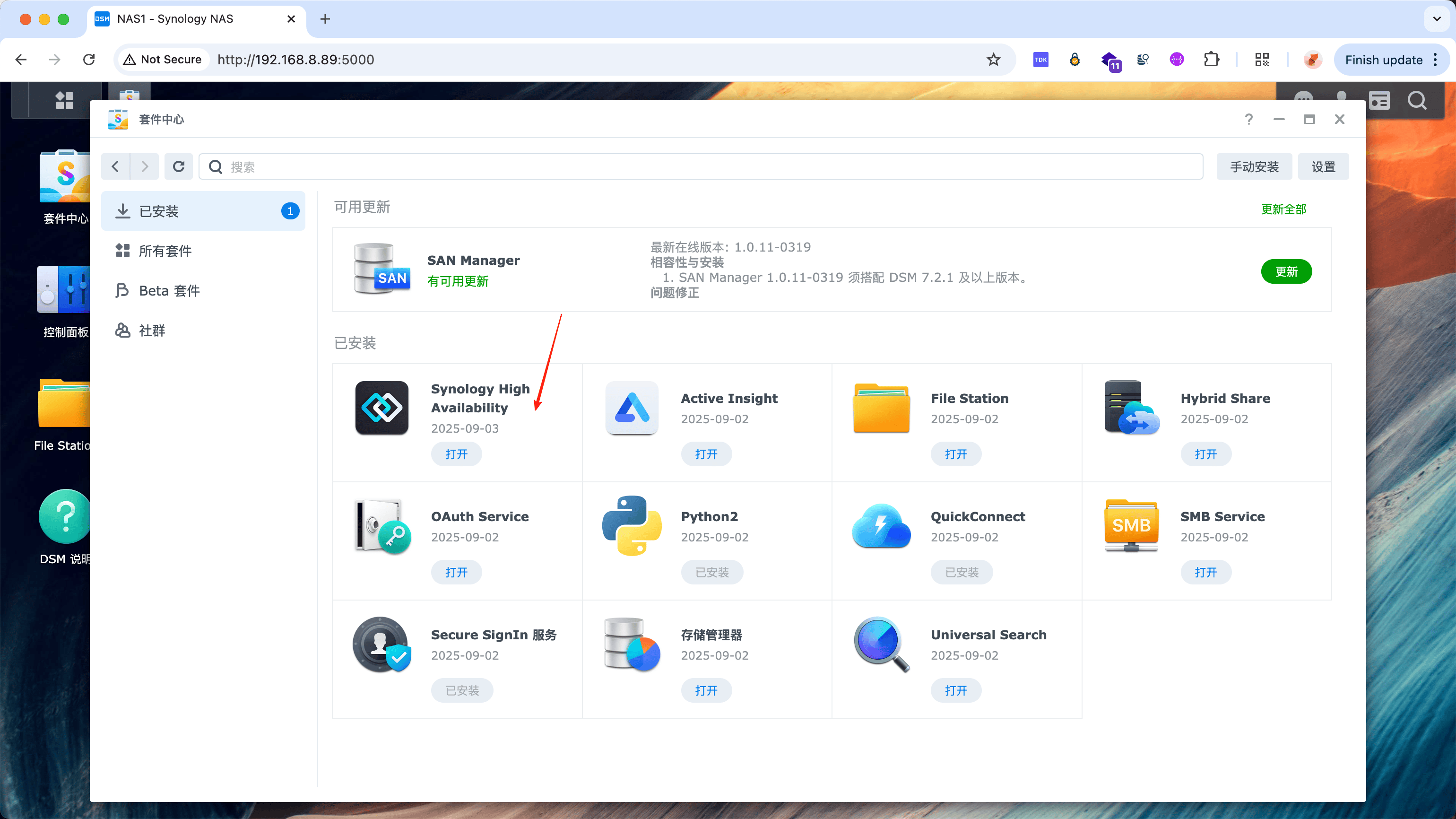
Task: Open the DSM main menu grid
Action: click(x=64, y=101)
